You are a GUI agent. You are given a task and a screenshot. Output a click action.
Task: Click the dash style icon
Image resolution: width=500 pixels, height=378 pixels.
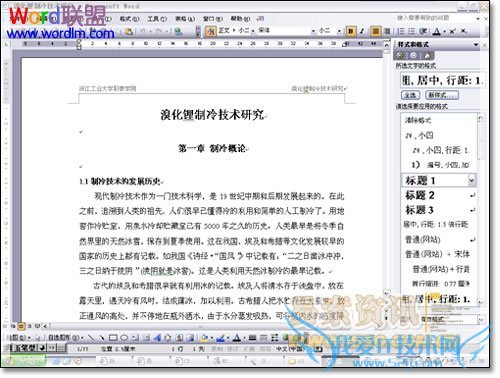(x=263, y=338)
